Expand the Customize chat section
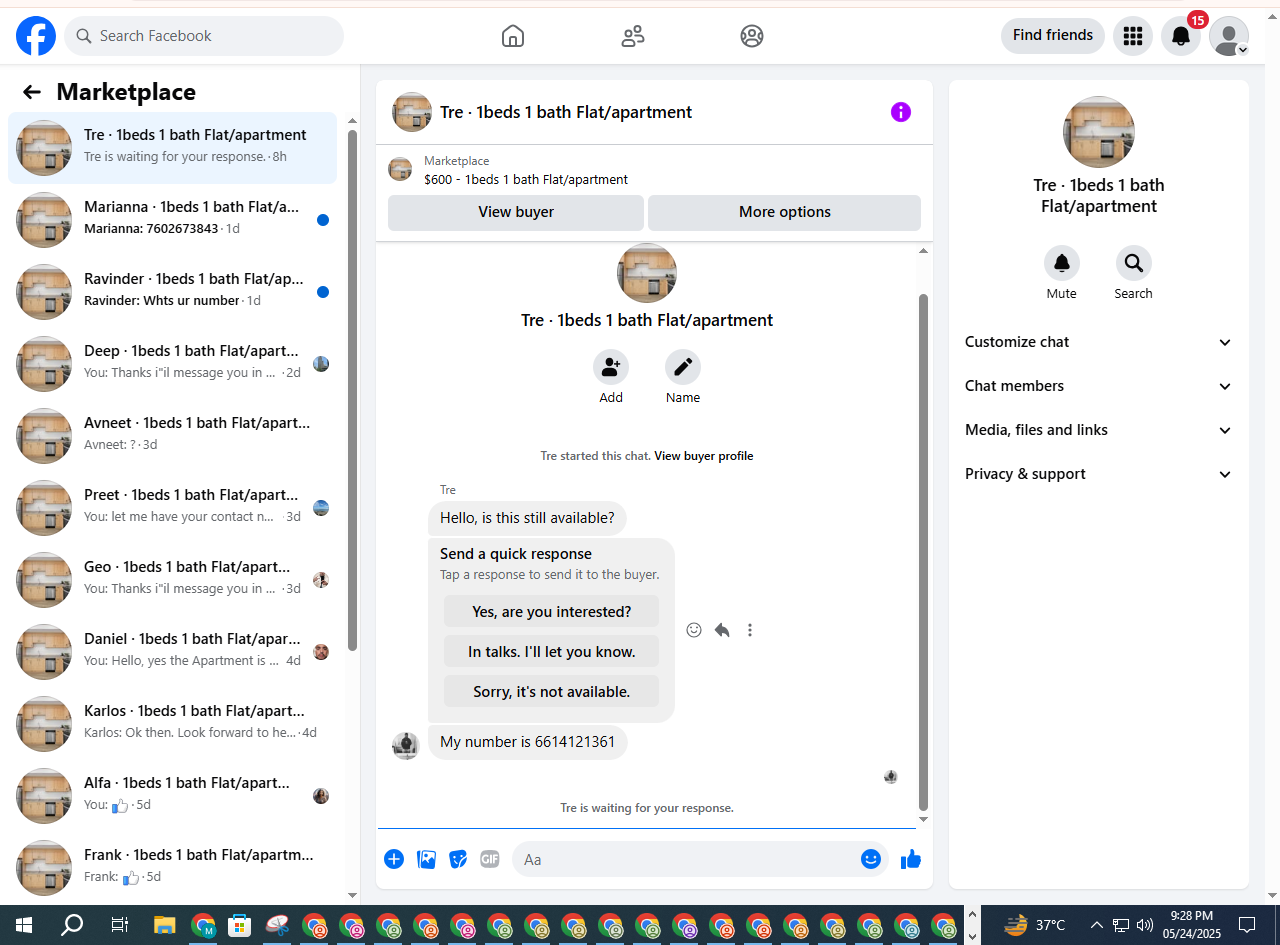The height and width of the screenshot is (945, 1280). pyautogui.click(x=1099, y=342)
